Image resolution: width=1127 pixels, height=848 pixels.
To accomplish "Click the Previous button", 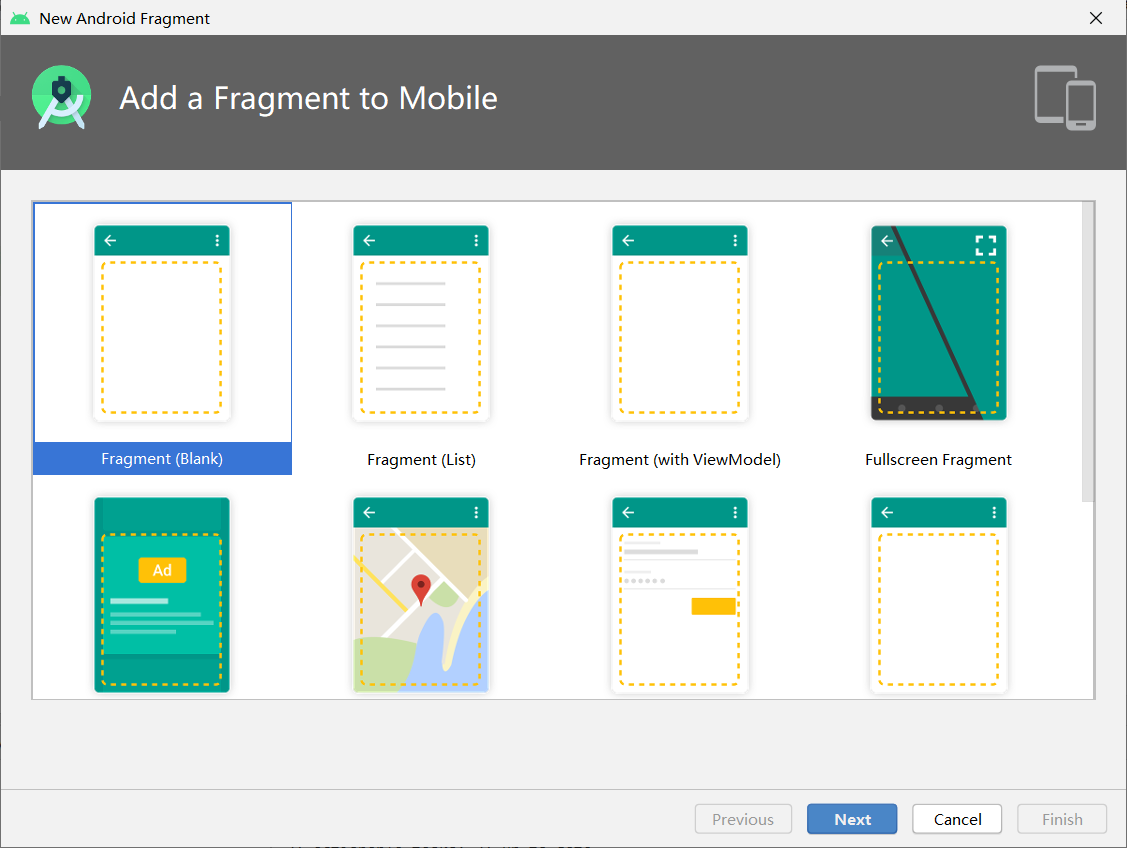I will [743, 818].
